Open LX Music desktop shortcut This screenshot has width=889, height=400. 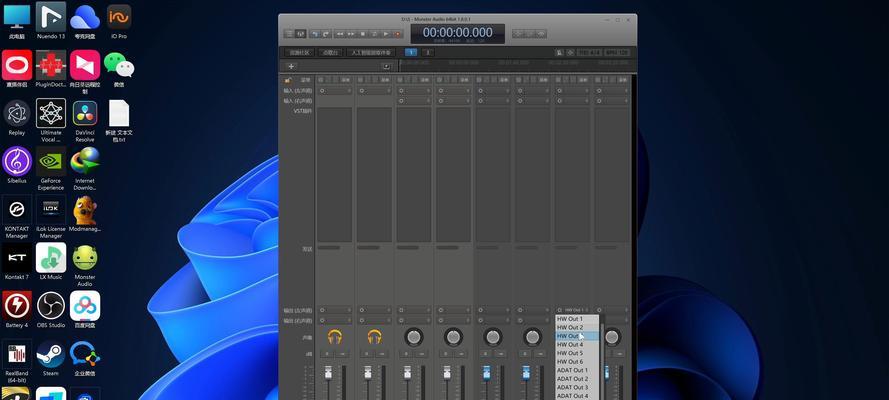51,262
